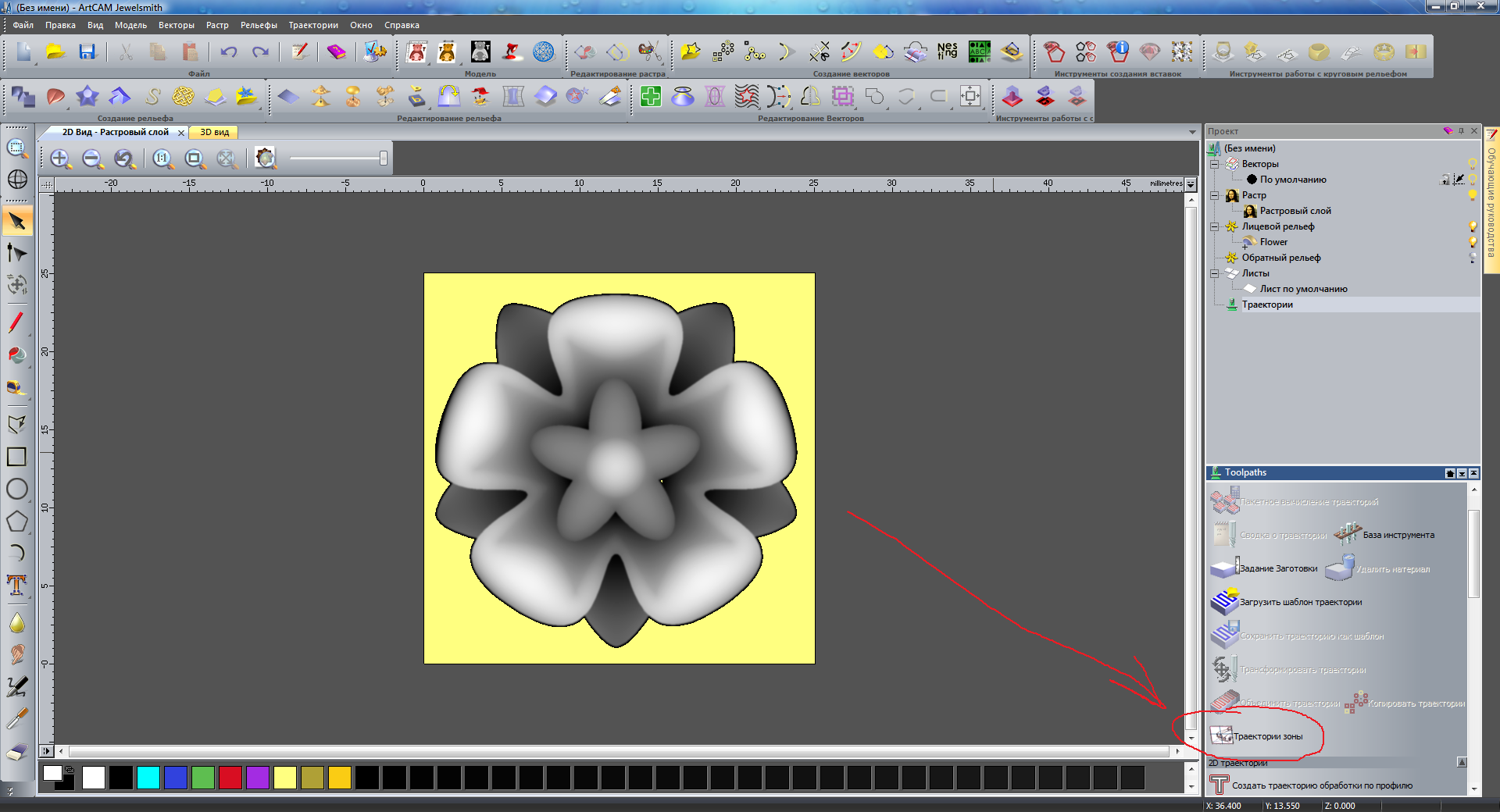The image size is (1500, 812).
Task: Click the New model file icon
Action: pyautogui.click(x=23, y=52)
